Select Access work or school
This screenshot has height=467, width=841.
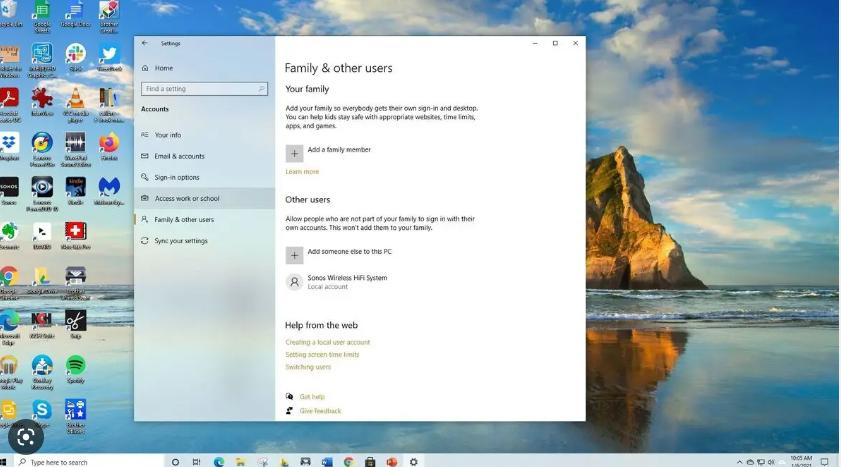point(204,198)
